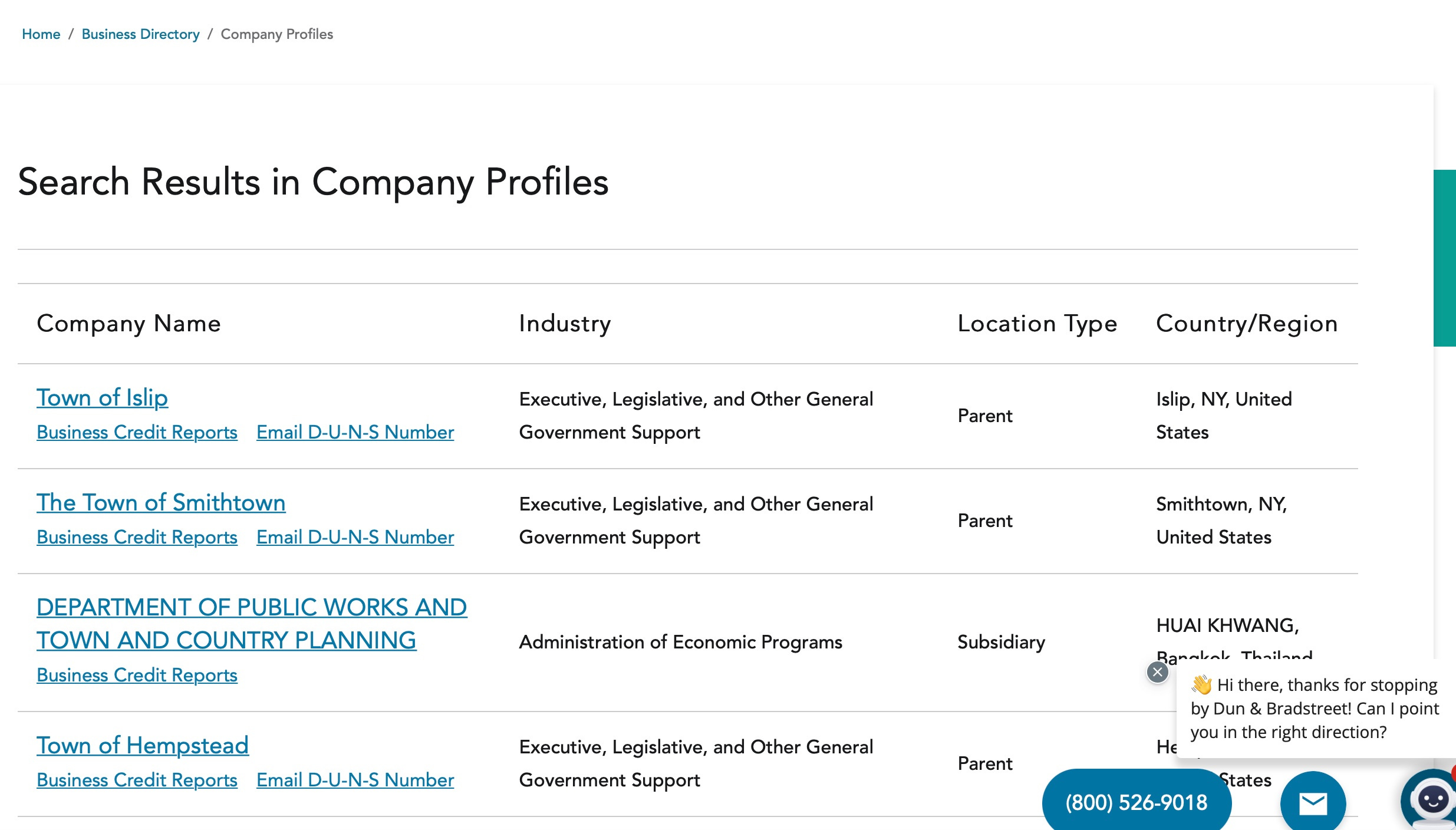The width and height of the screenshot is (1456, 830).
Task: Open Department of Public Works company link
Action: point(252,624)
